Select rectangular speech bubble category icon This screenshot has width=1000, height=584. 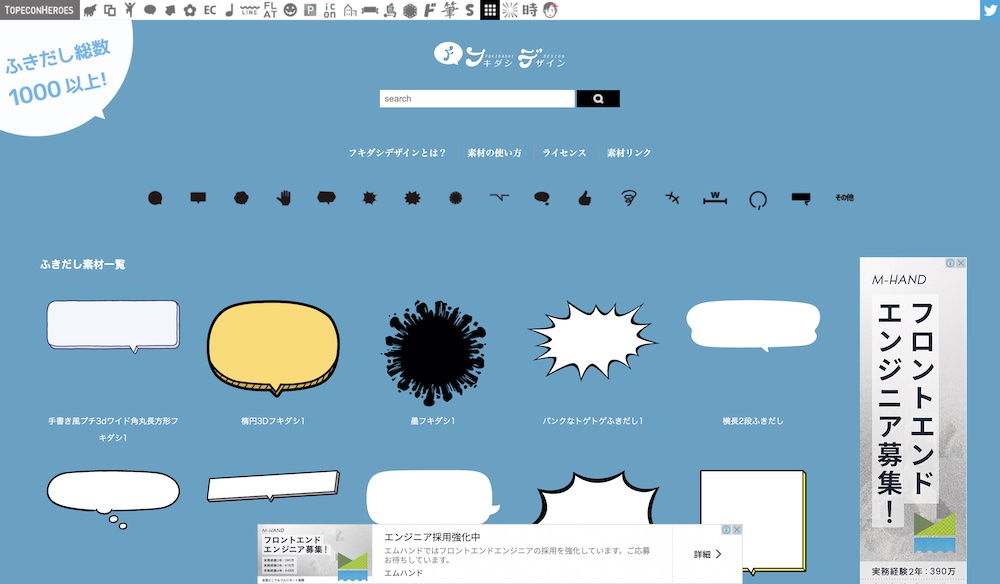coord(198,198)
